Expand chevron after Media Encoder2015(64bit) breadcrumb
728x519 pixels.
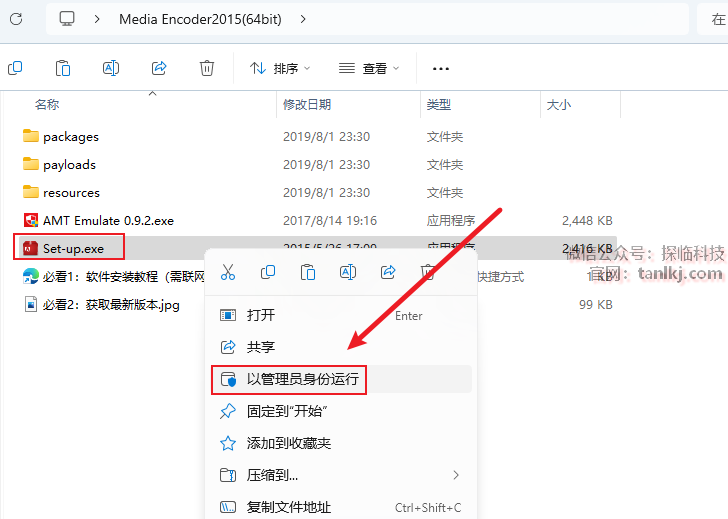point(303,19)
